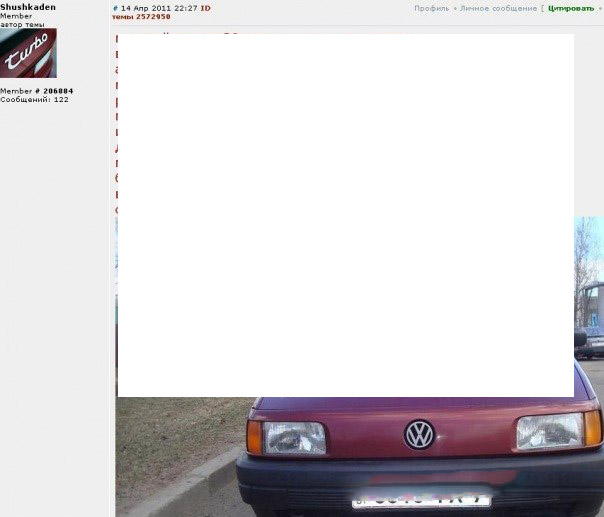Image resolution: width=604 pixels, height=517 pixels.
Task: Click the VW logo on the car grille
Action: [x=418, y=434]
